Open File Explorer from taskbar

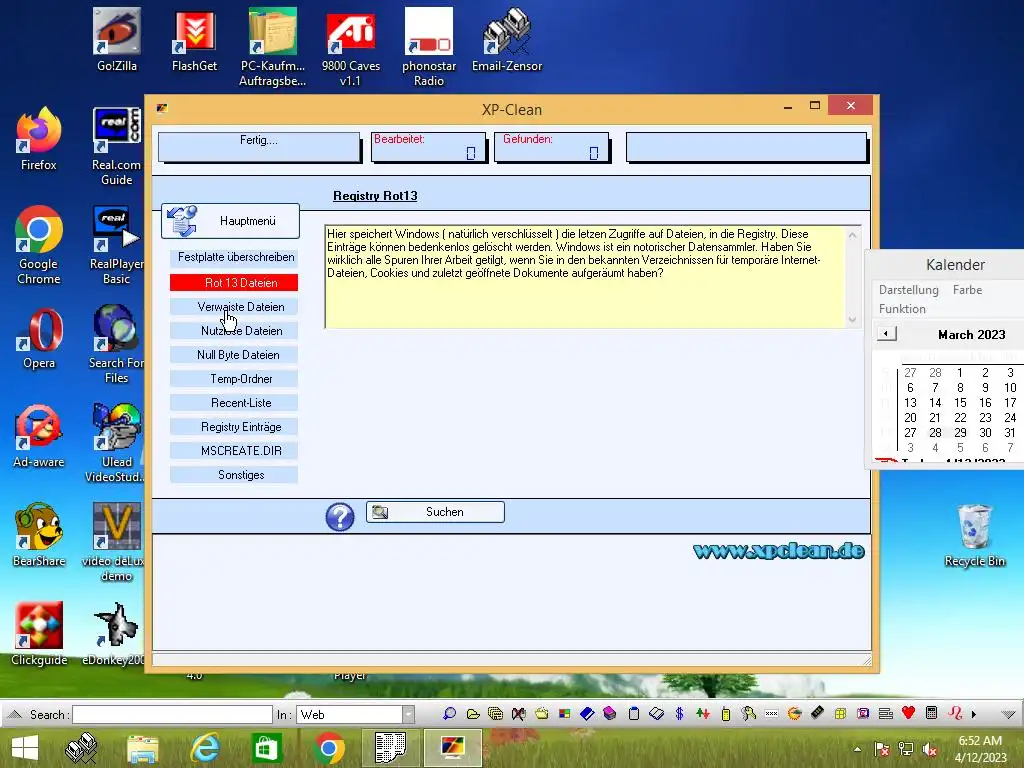142,748
